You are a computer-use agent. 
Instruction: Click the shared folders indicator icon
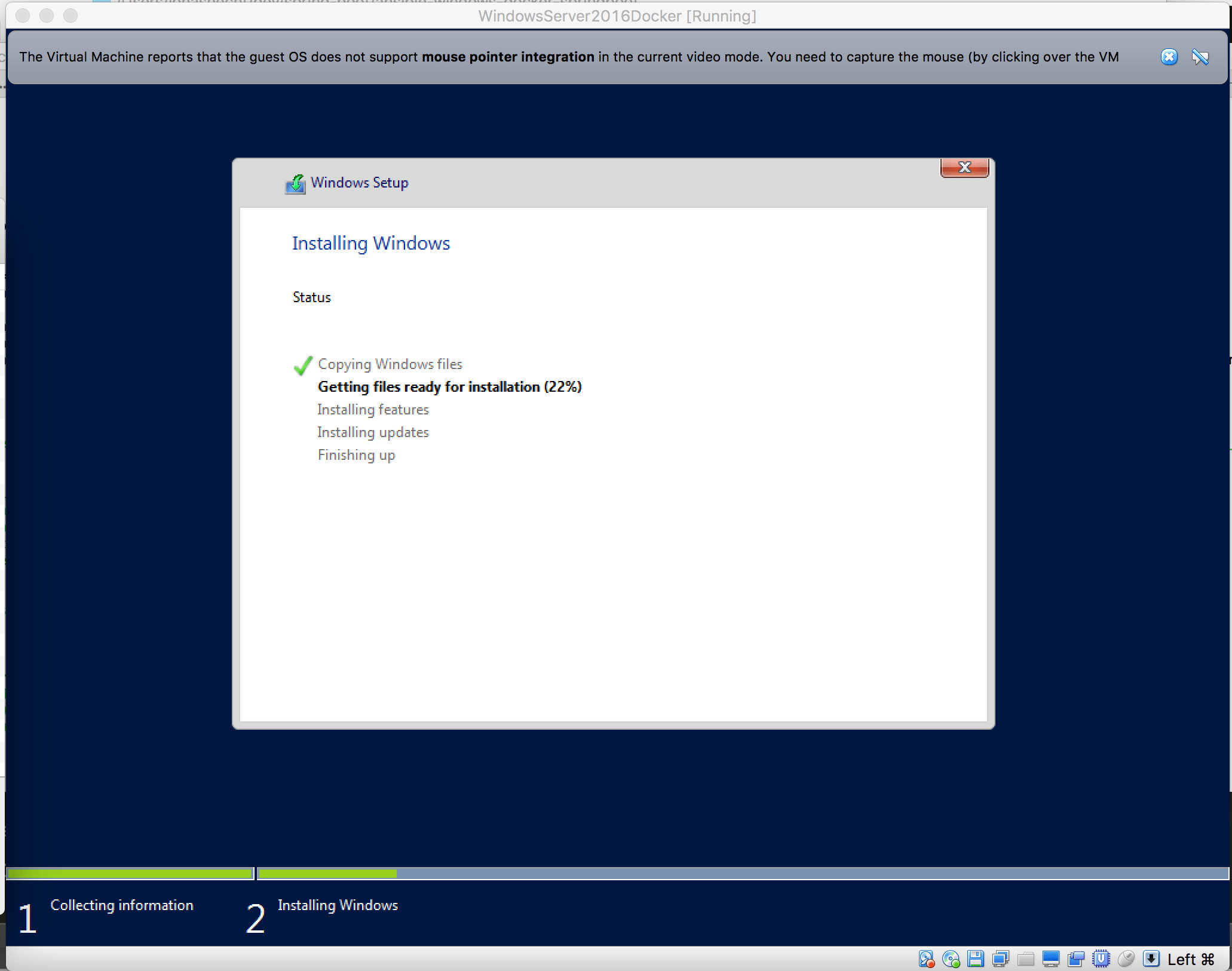click(x=1026, y=959)
